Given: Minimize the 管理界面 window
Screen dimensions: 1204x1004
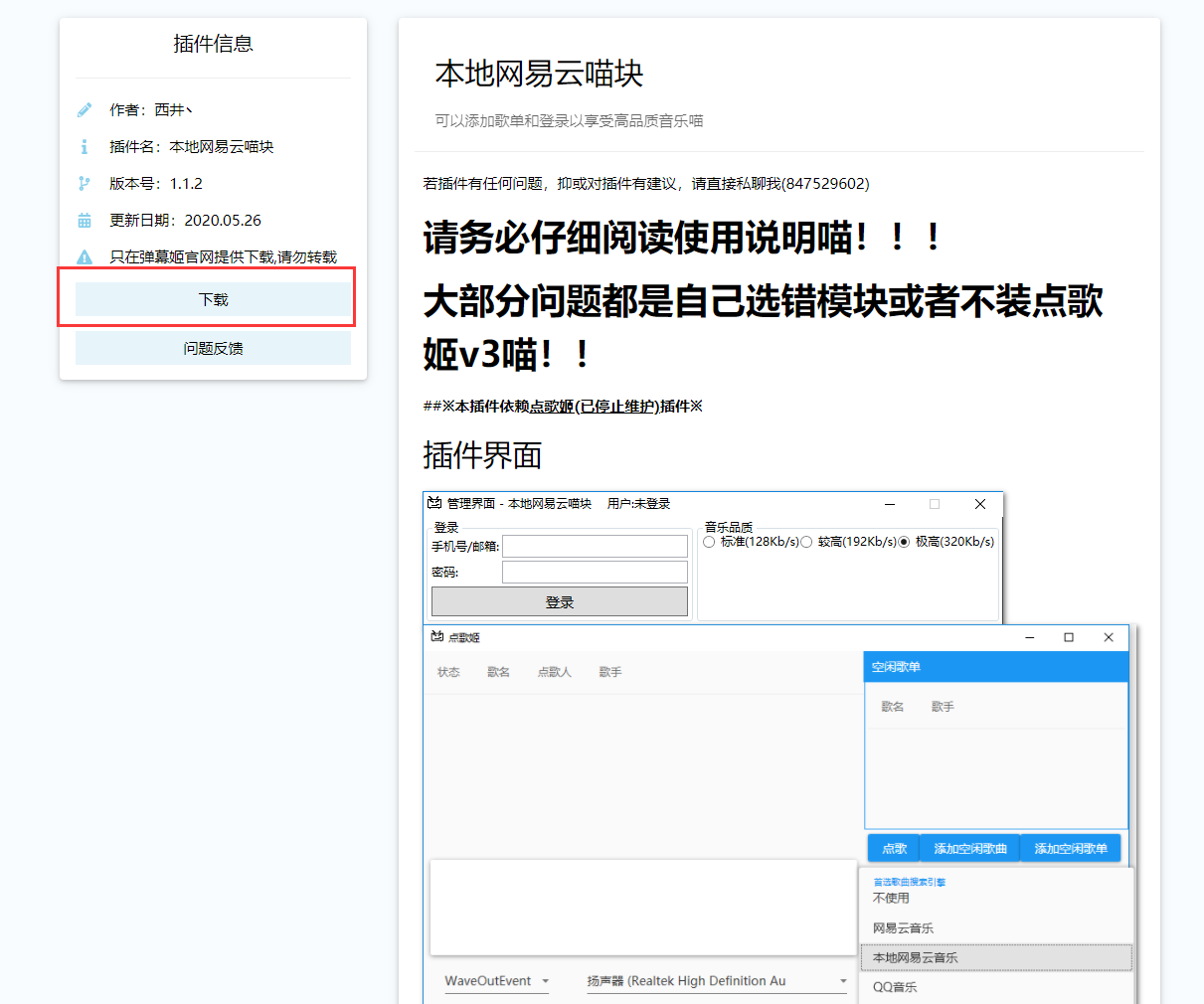Looking at the screenshot, I should [890, 504].
